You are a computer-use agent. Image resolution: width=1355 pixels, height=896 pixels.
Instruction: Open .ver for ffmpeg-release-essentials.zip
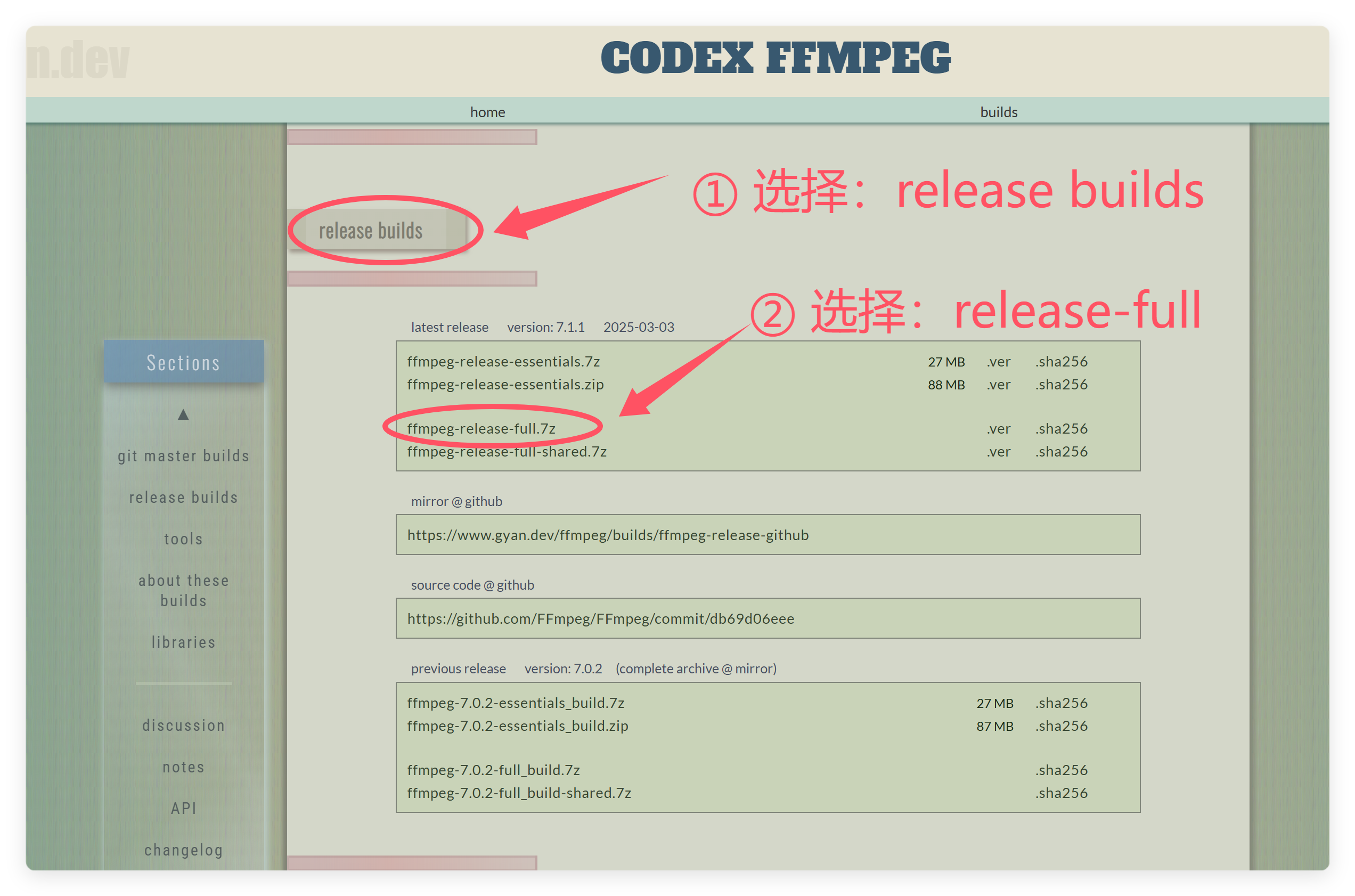tap(998, 385)
